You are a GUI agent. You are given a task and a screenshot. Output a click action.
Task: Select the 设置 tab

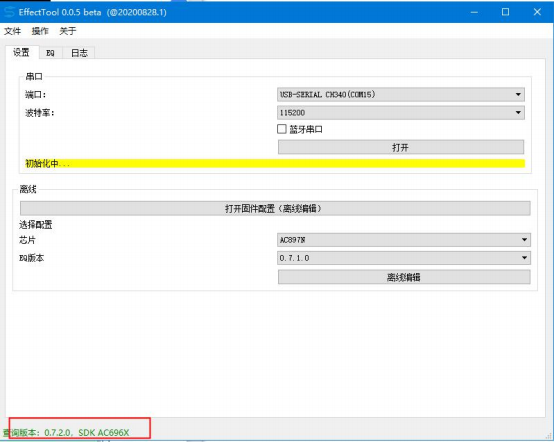click(x=21, y=52)
